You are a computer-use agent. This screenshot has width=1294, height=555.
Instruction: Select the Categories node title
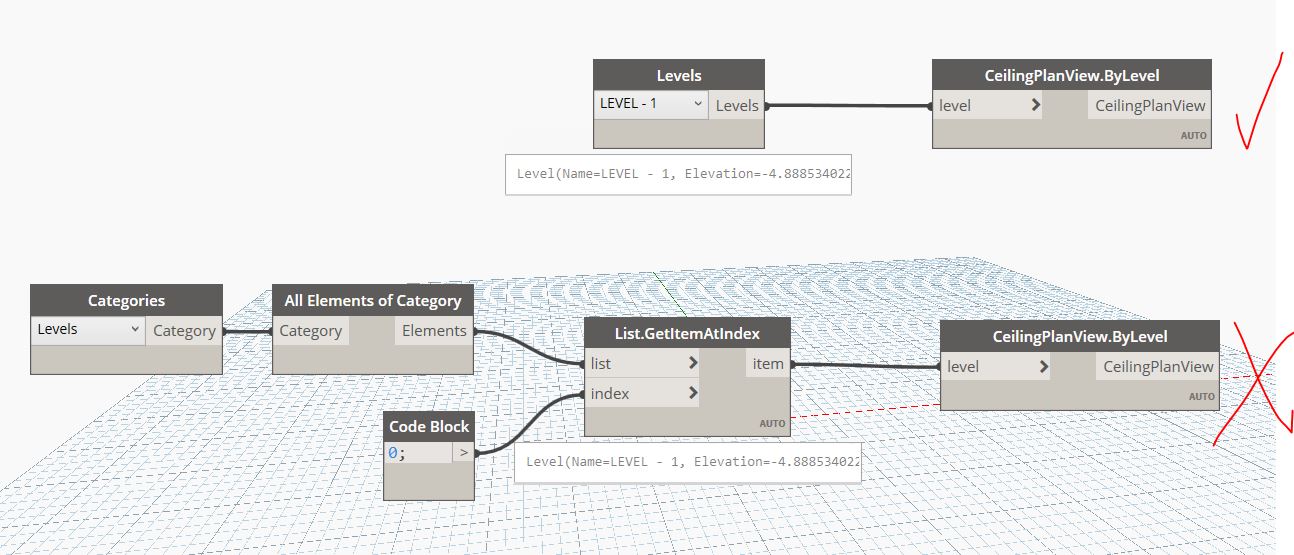coord(126,300)
